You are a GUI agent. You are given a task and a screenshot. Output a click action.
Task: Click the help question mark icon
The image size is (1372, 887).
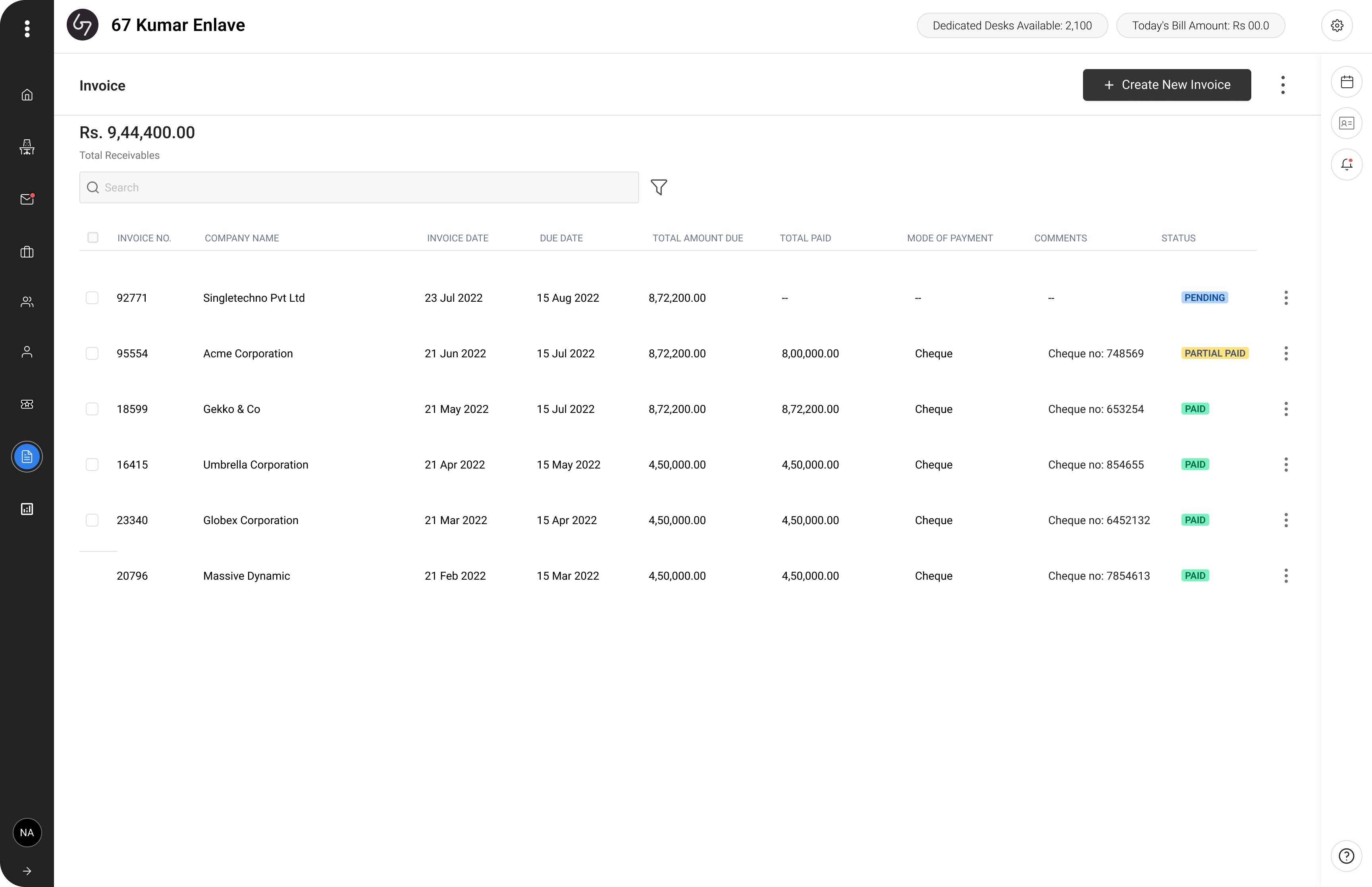[1346, 856]
